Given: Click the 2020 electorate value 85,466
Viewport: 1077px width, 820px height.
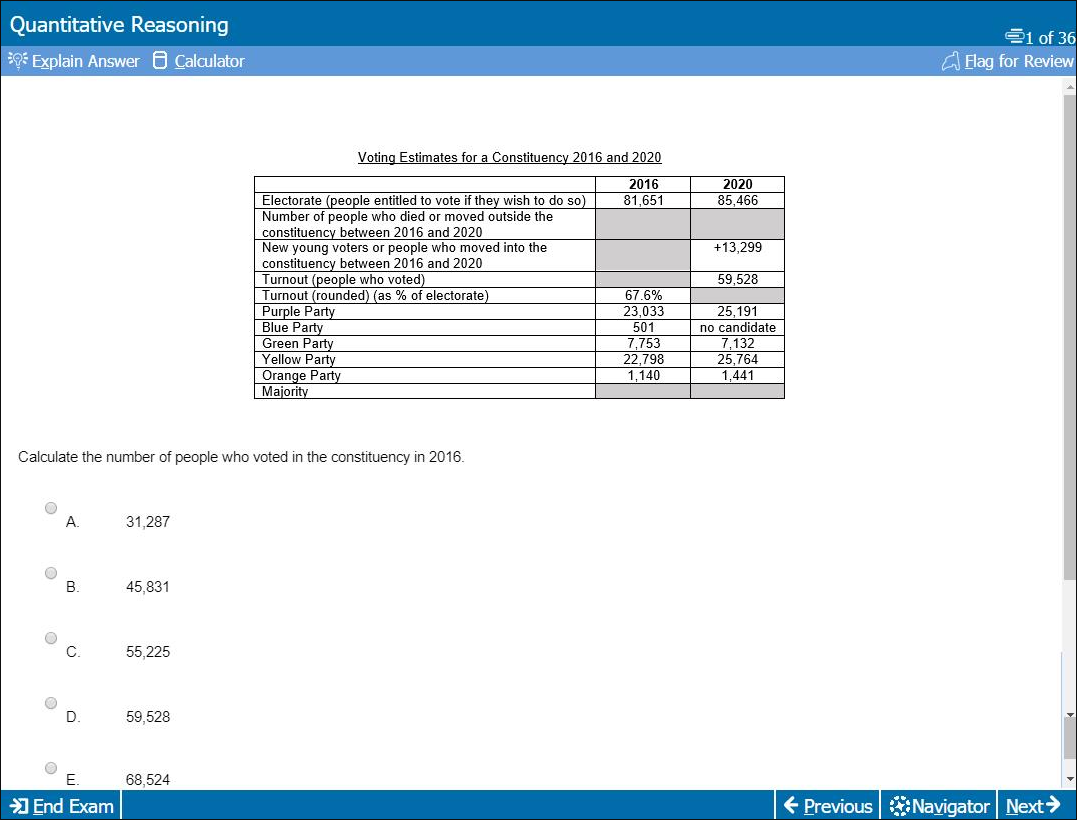Looking at the screenshot, I should [738, 201].
